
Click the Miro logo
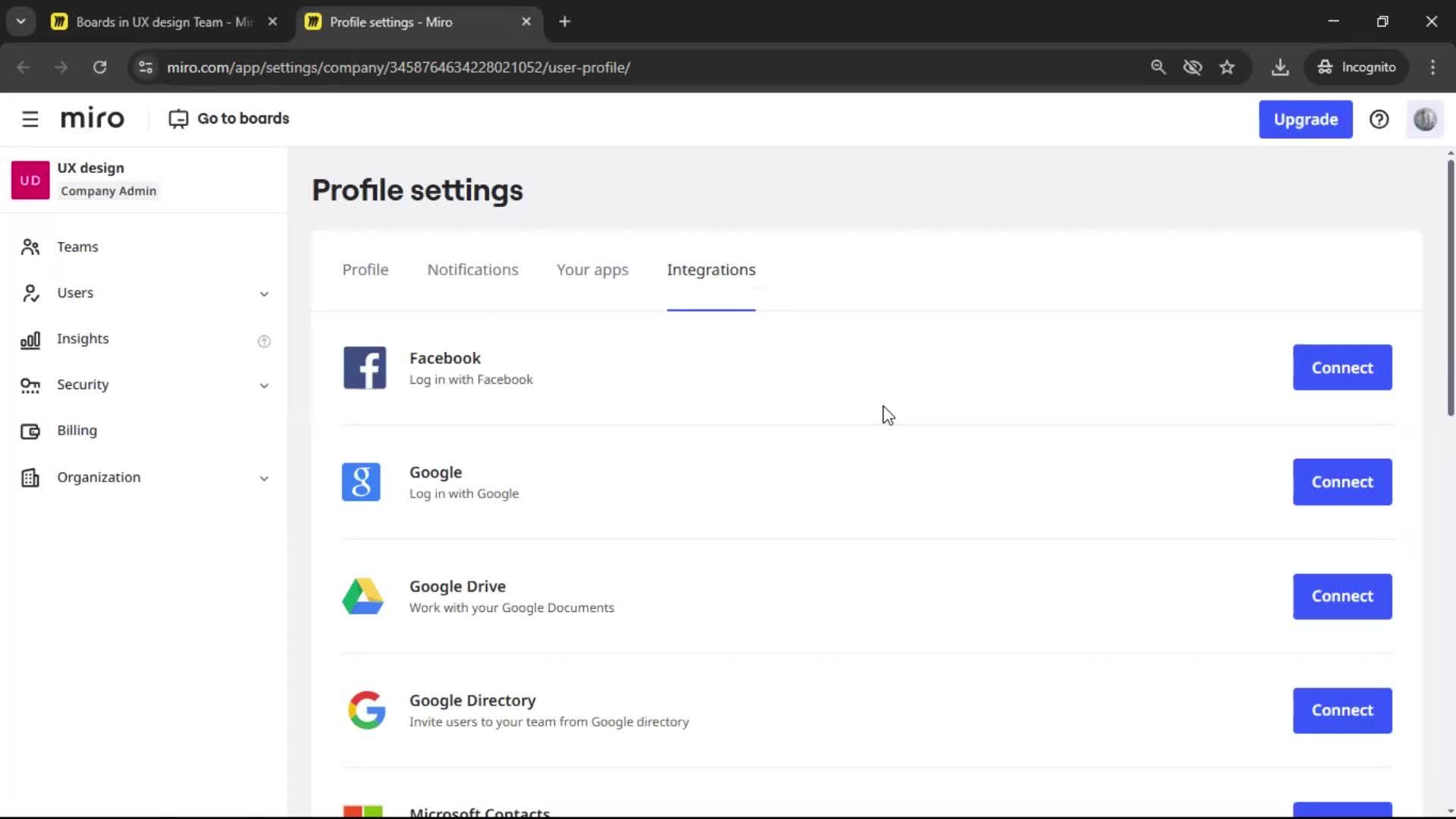point(93,118)
